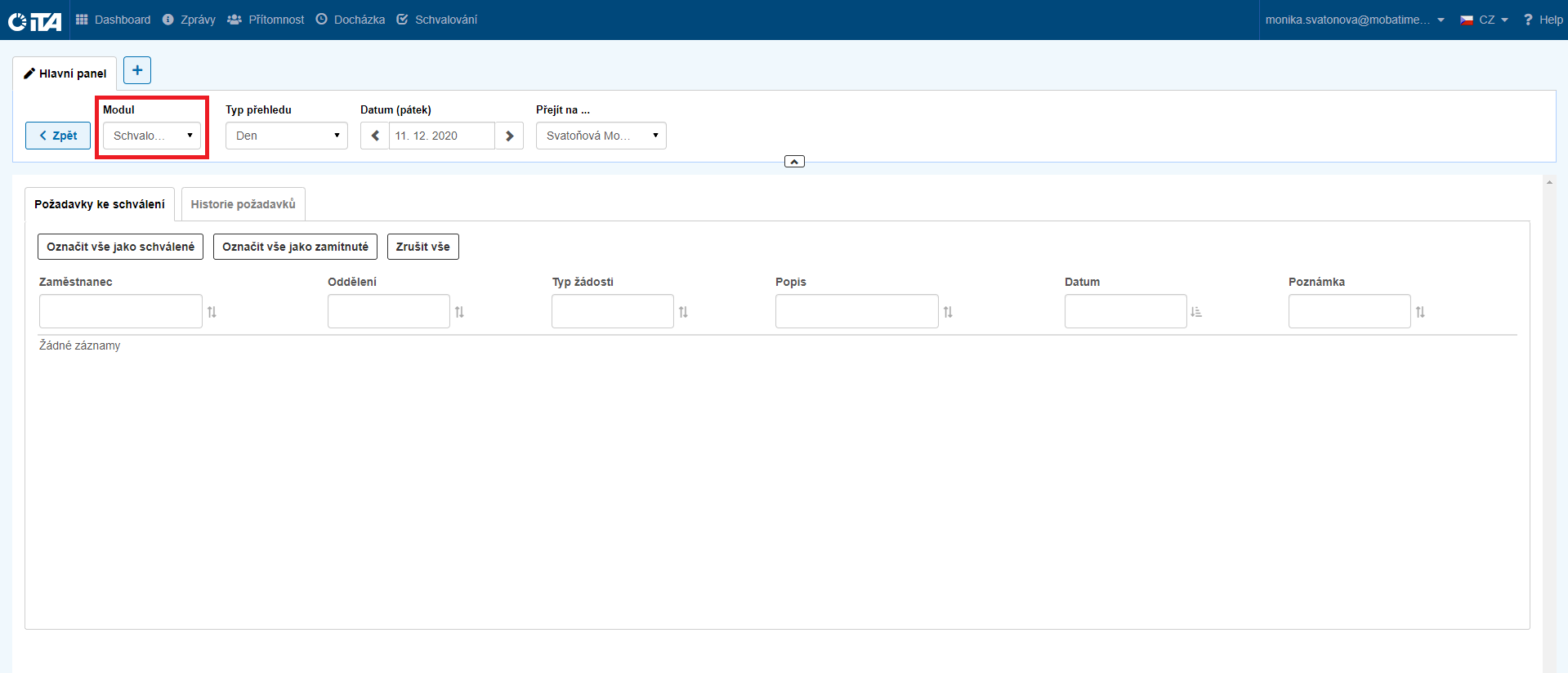Open the Modul dropdown

click(x=152, y=136)
